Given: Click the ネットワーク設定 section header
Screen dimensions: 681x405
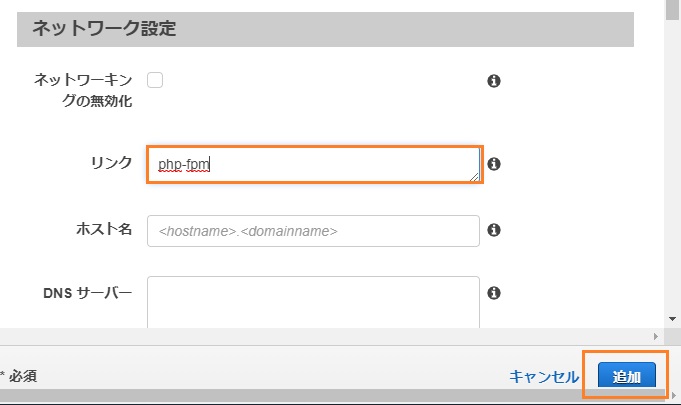Looking at the screenshot, I should tap(325, 29).
